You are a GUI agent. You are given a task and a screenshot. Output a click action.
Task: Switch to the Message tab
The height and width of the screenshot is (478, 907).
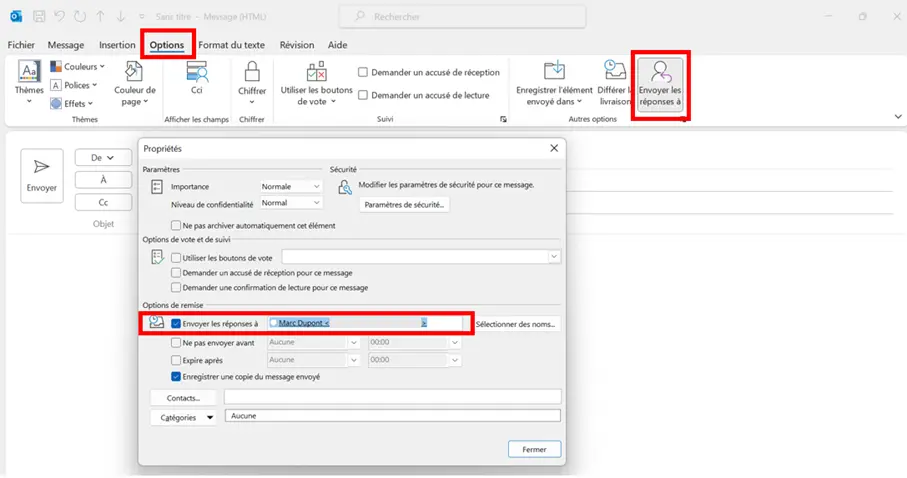[66, 45]
